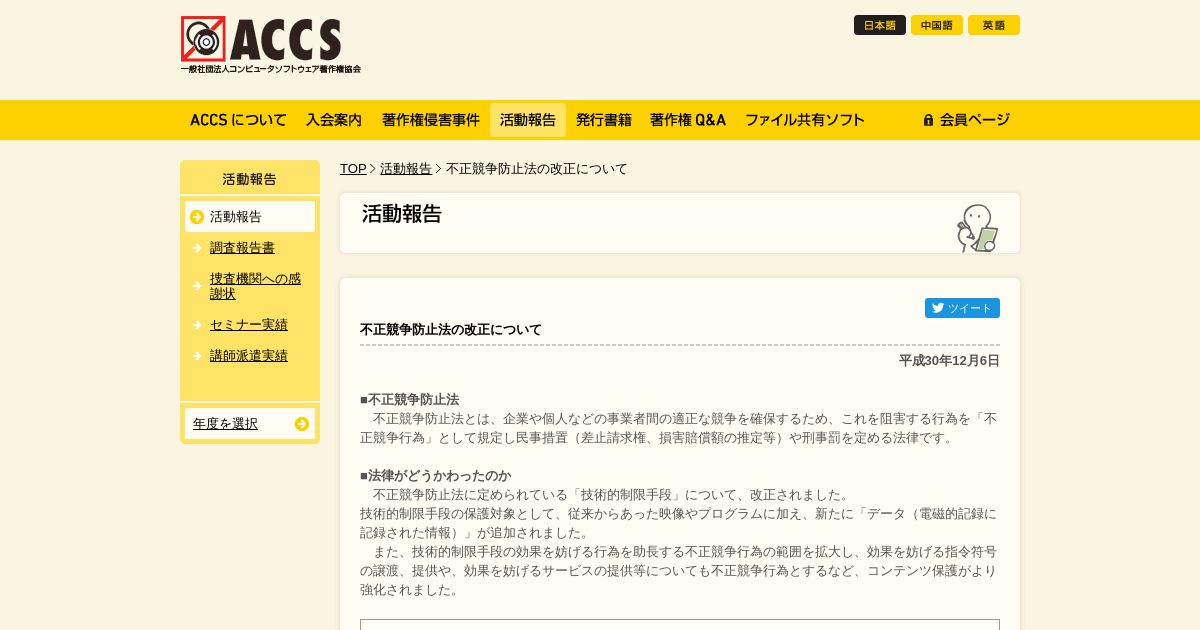Click the sidebar header 活動報告
The image size is (1200, 630).
(x=250, y=179)
